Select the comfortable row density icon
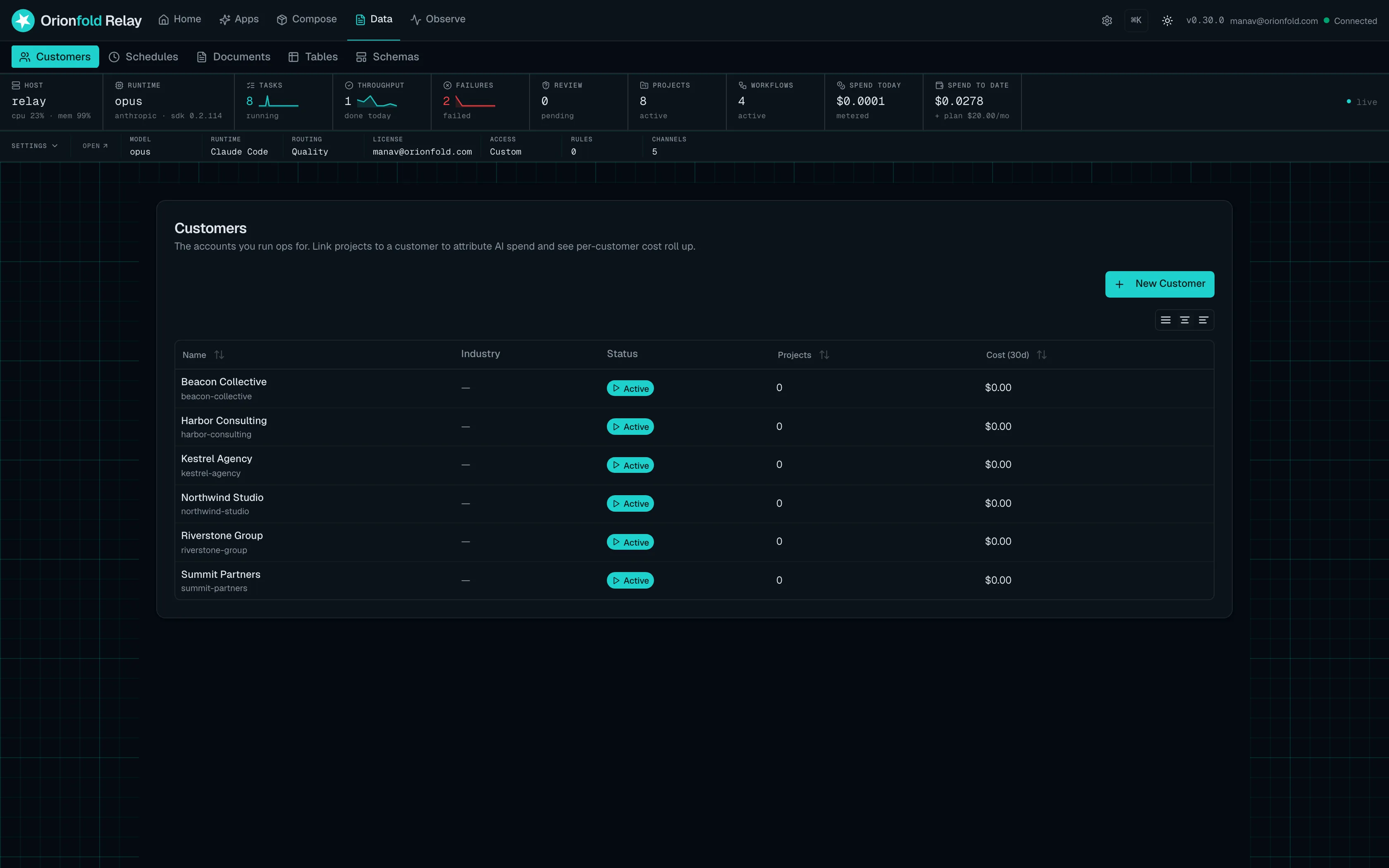1389x868 pixels. (1165, 320)
